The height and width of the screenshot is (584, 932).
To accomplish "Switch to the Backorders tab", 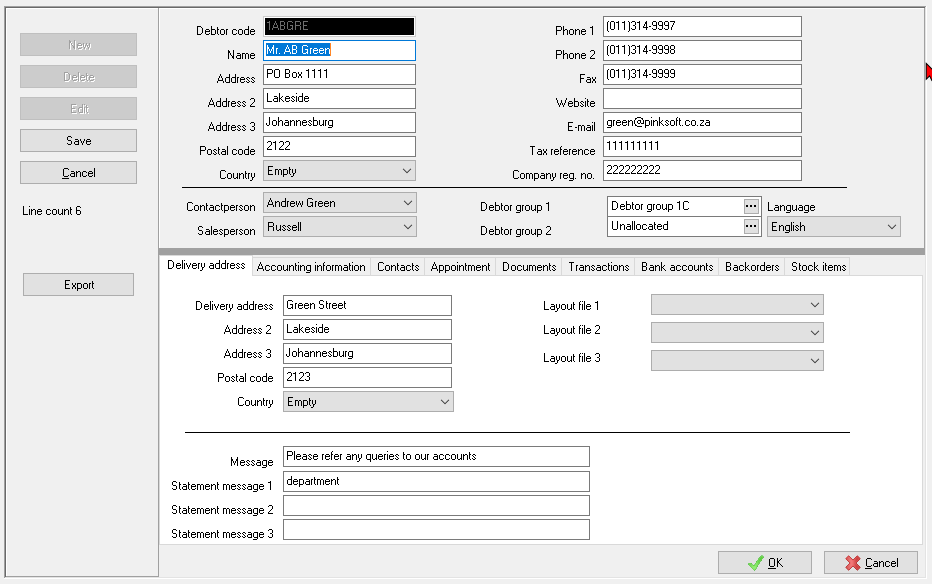I will 751,267.
